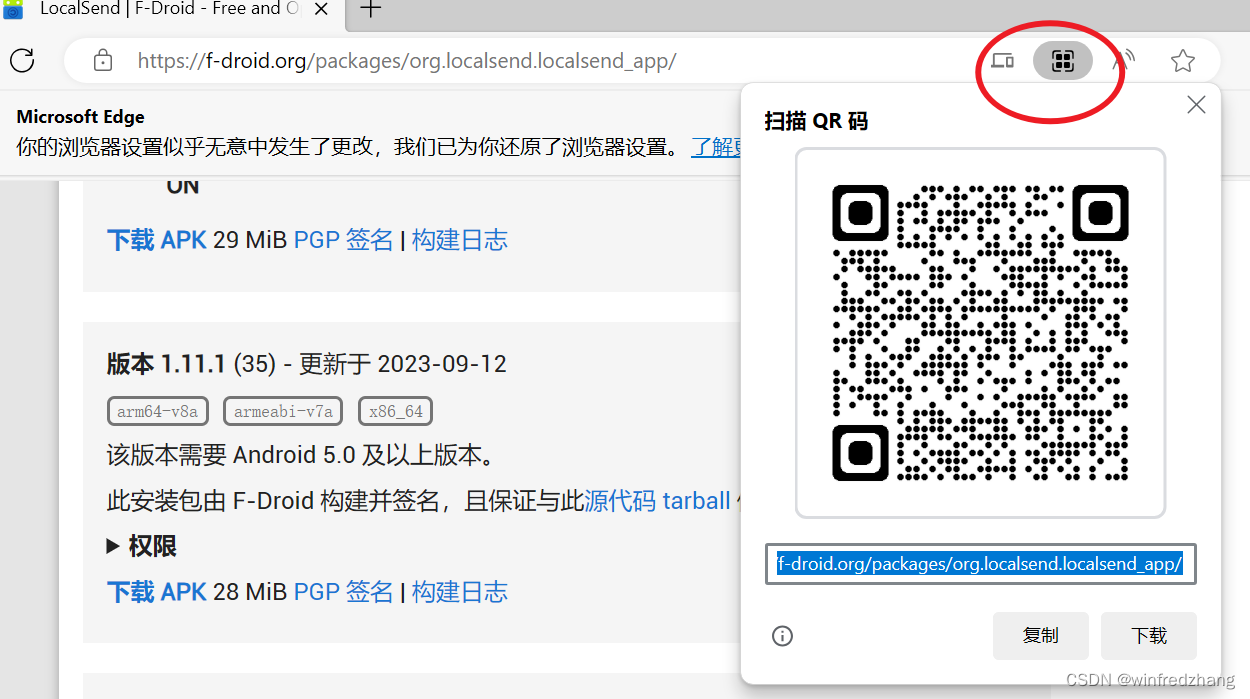Click the Microsoft Edge notification title
This screenshot has height=699, width=1250.
click(x=81, y=117)
